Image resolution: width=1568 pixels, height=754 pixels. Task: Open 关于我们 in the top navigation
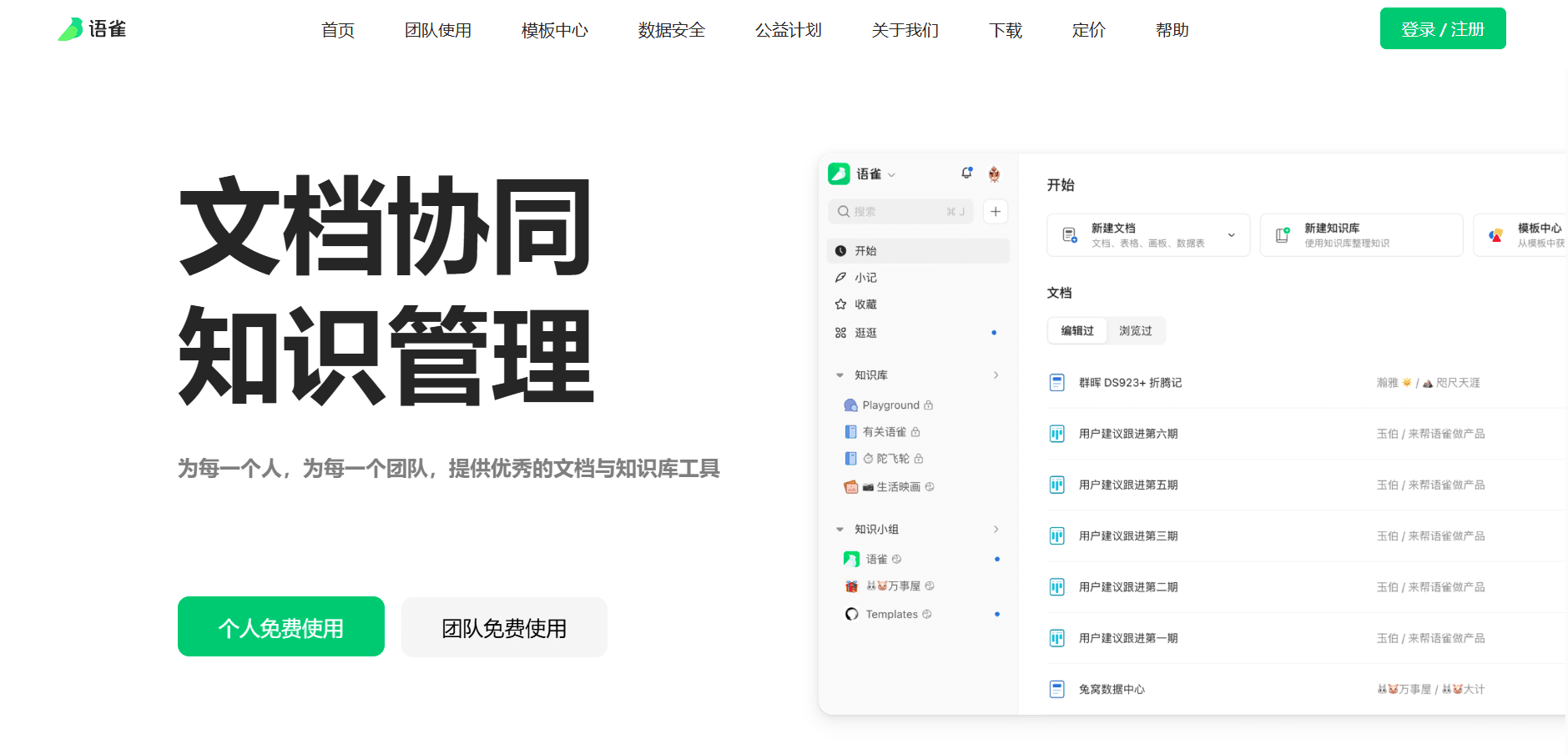click(905, 30)
